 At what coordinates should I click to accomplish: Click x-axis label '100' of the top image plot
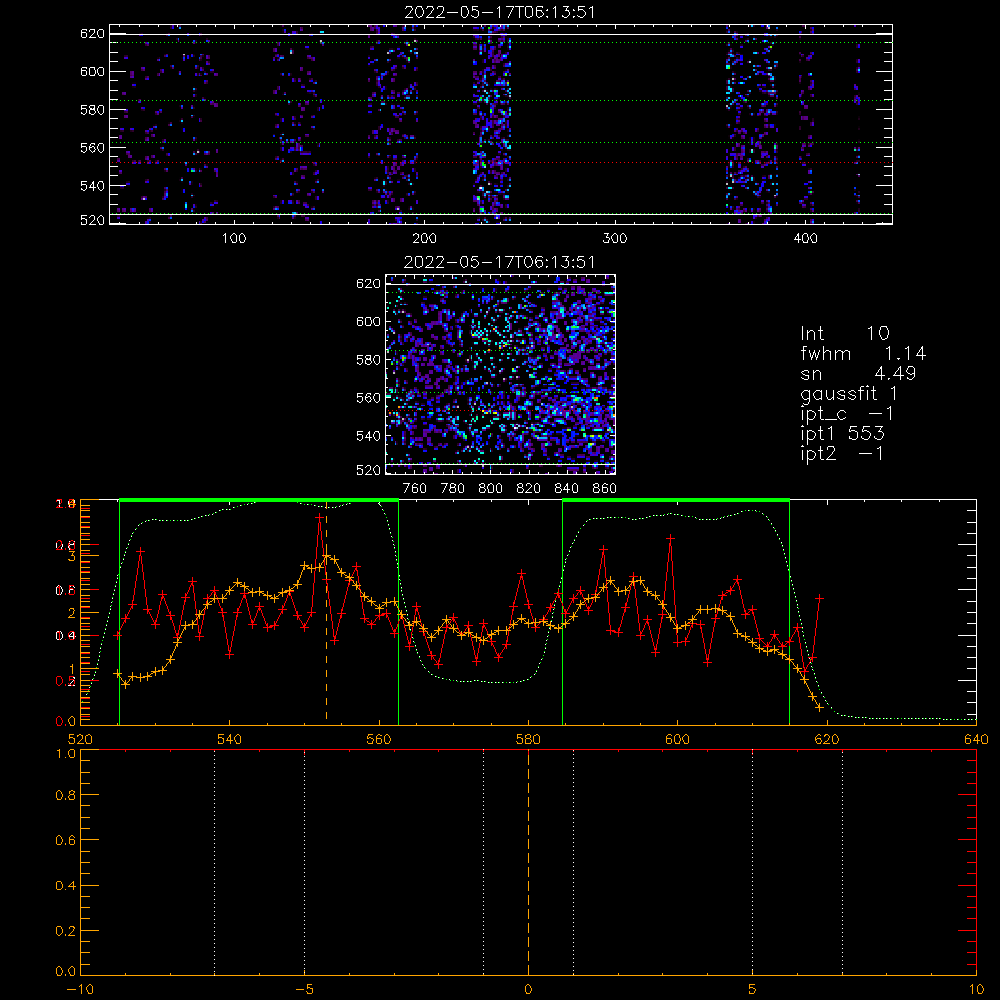click(234, 239)
